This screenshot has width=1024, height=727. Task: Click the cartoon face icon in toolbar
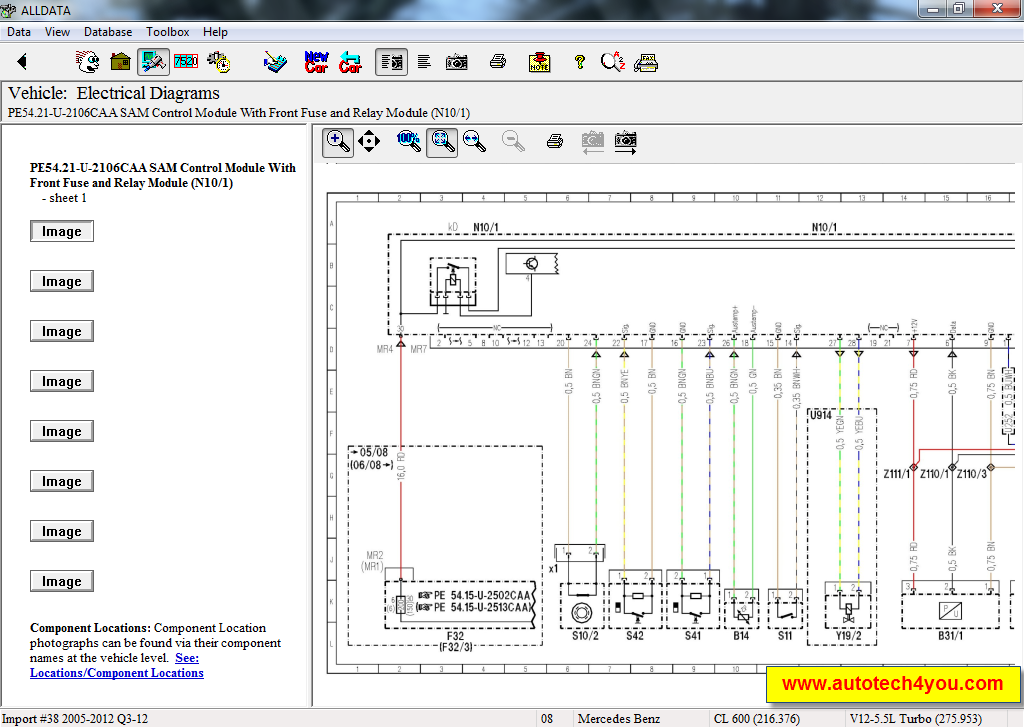tap(88, 62)
